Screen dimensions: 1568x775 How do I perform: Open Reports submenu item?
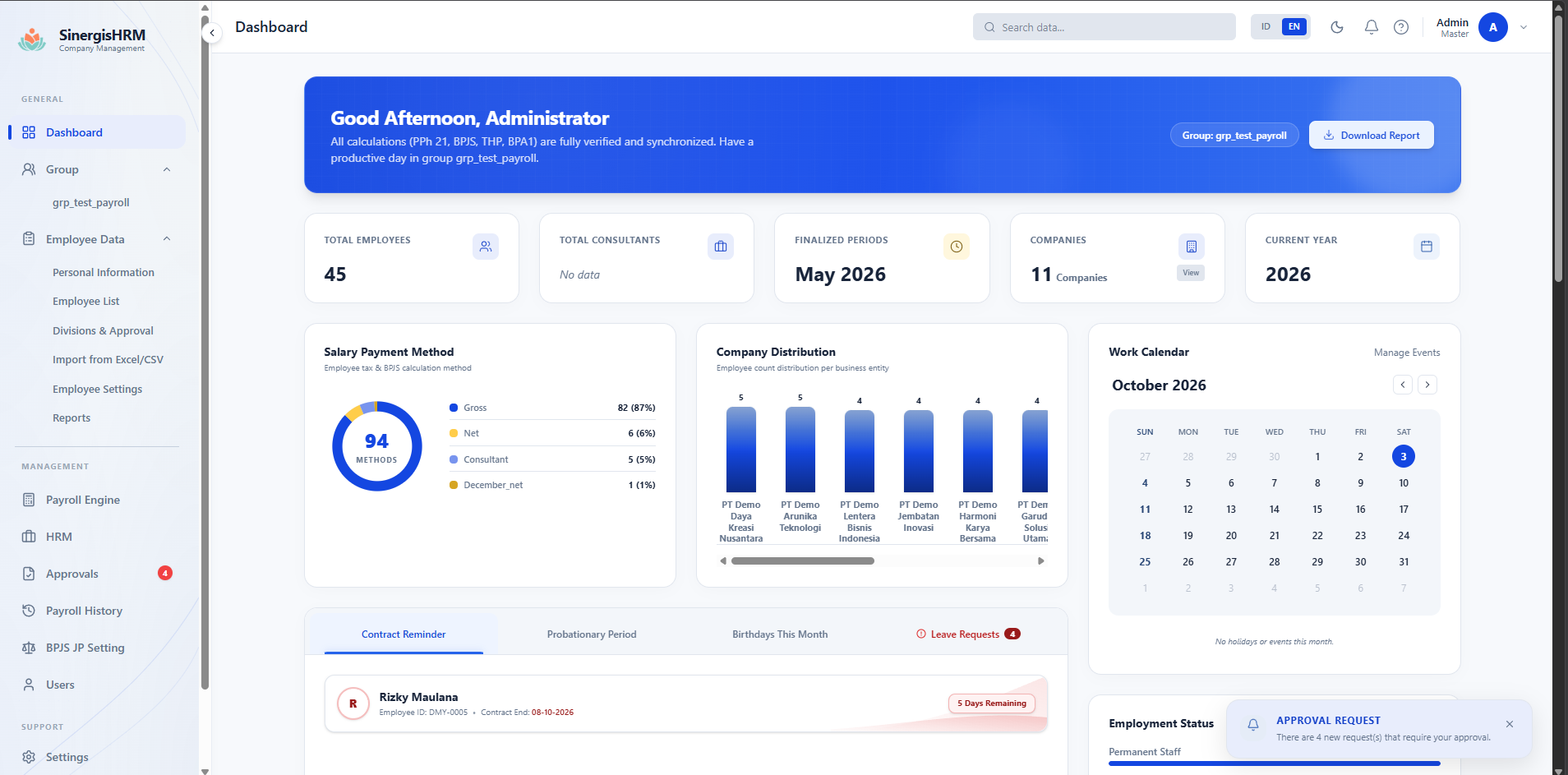(71, 418)
